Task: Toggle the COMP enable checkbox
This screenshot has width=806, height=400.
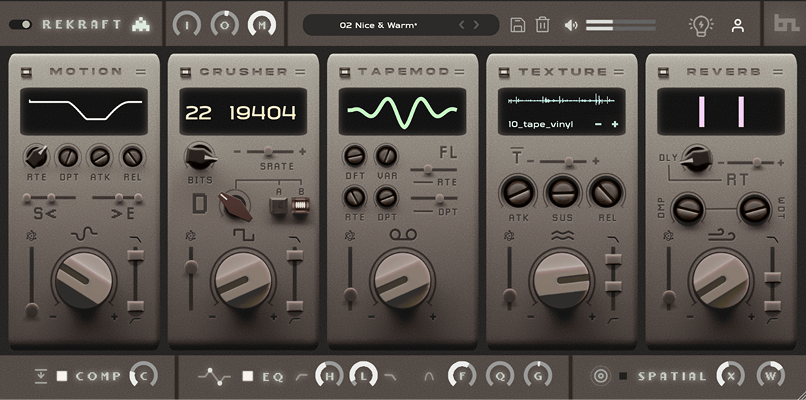Action: click(62, 376)
